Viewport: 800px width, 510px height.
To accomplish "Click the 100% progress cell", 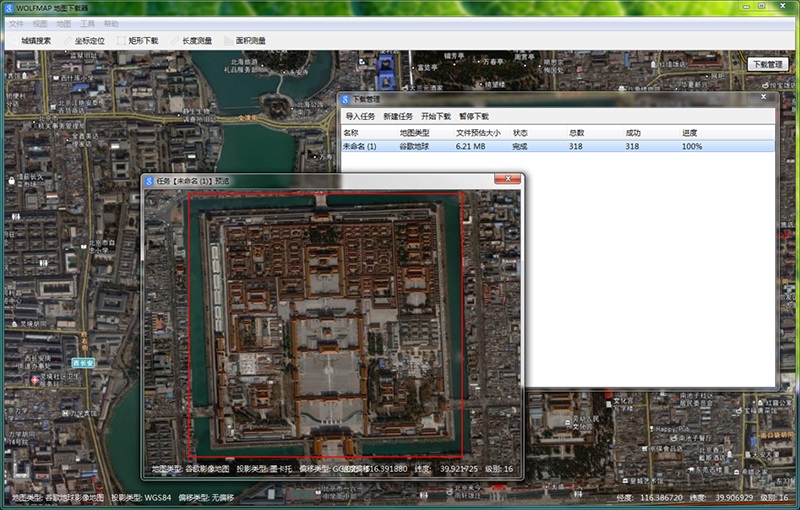I will coord(692,146).
